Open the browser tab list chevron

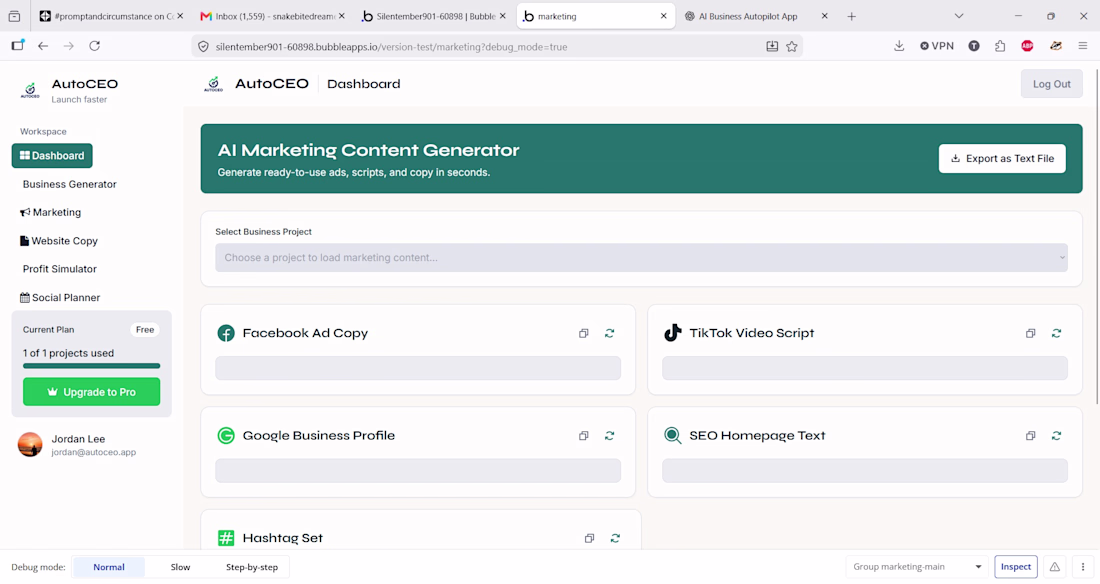[958, 16]
